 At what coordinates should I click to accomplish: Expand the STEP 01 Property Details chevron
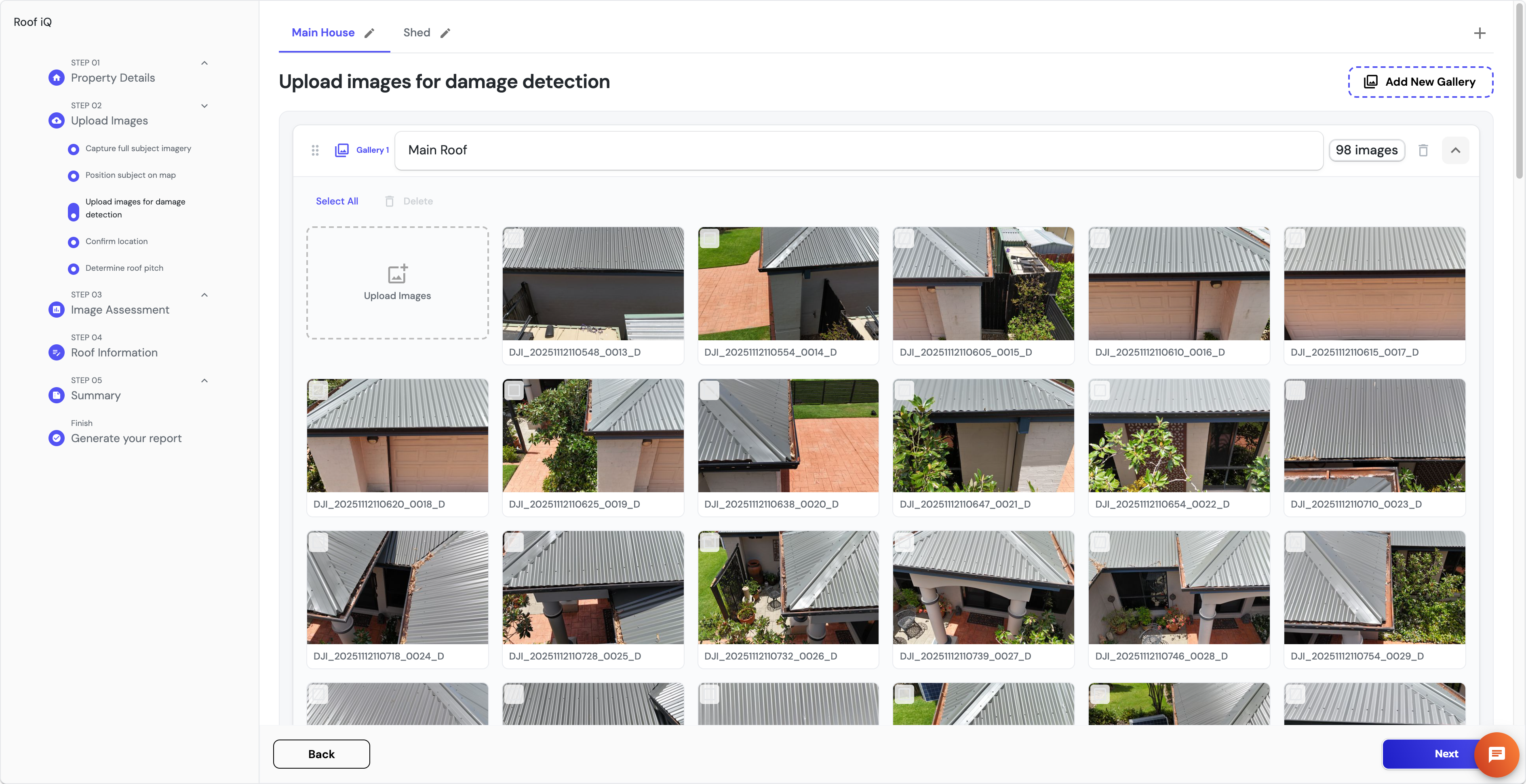[204, 63]
